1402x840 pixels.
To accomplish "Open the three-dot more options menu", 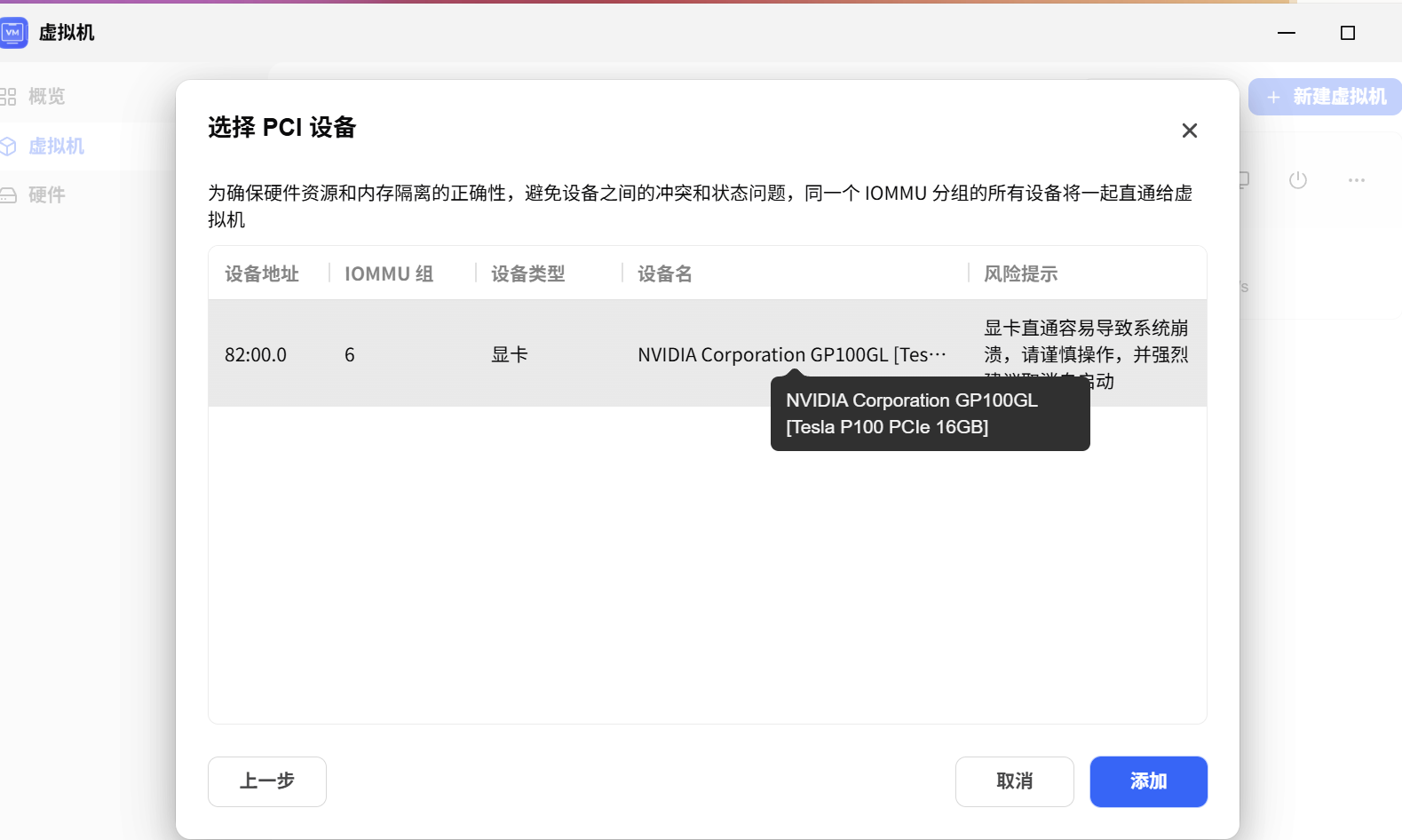I will coord(1357,180).
